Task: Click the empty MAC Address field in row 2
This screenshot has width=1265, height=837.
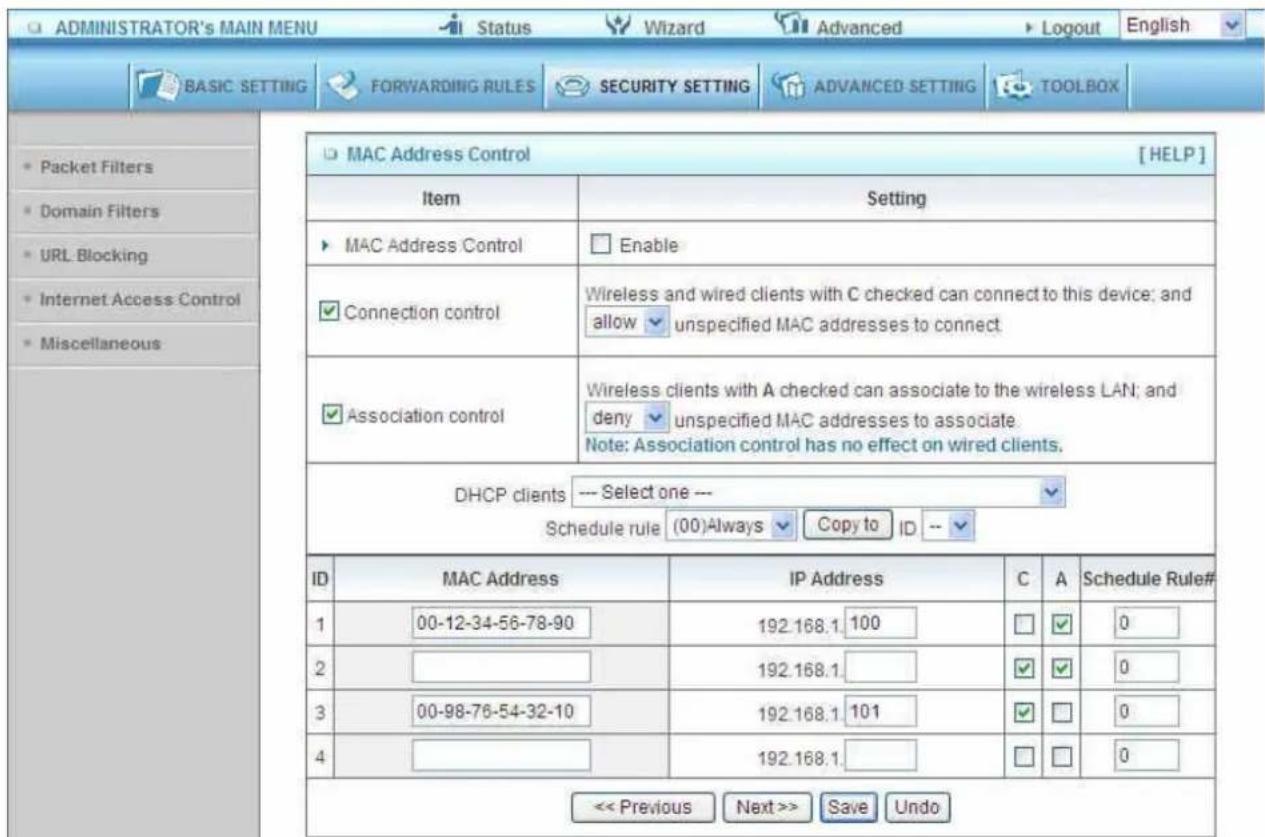Action: 500,669
